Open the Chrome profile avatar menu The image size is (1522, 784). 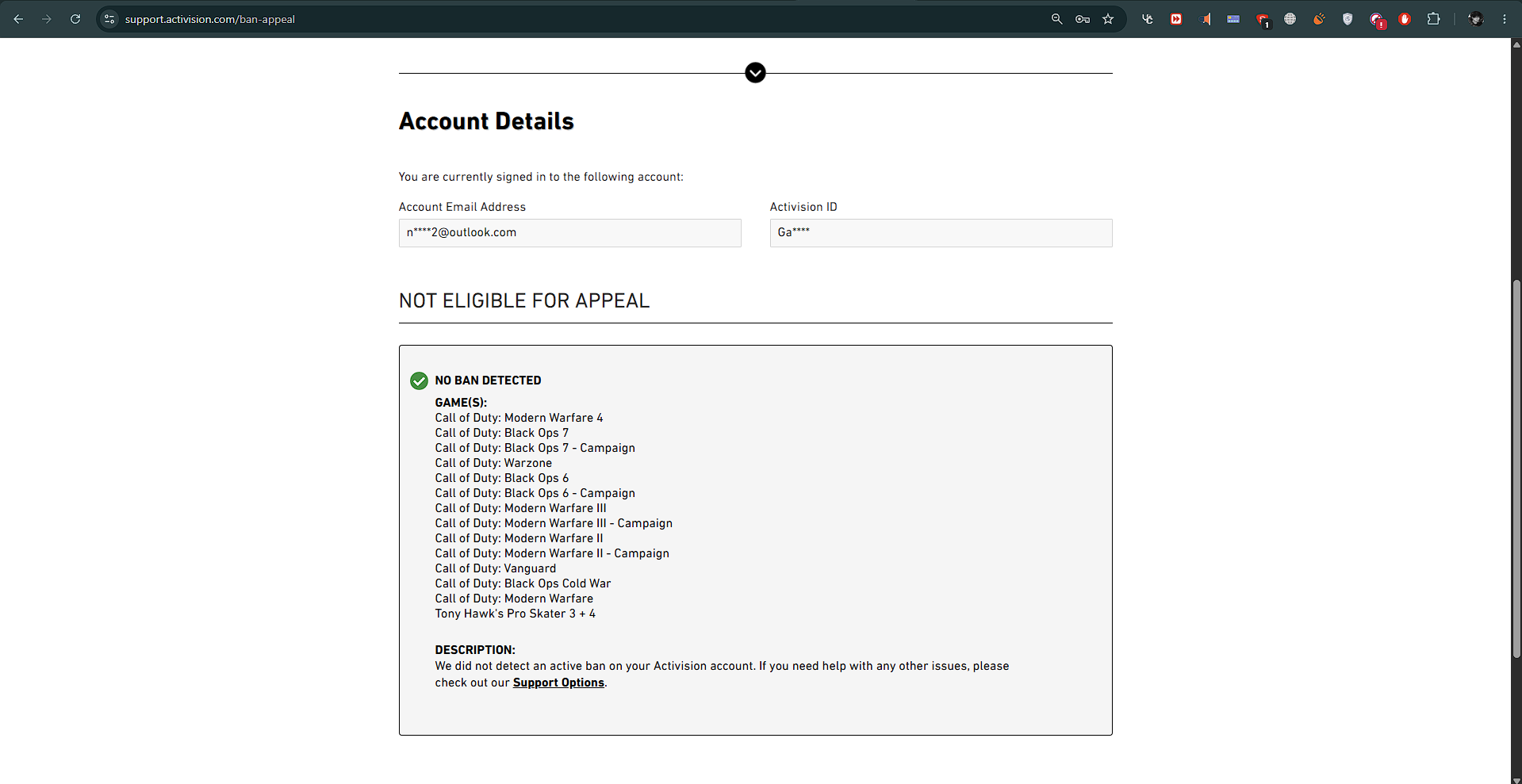1476,19
